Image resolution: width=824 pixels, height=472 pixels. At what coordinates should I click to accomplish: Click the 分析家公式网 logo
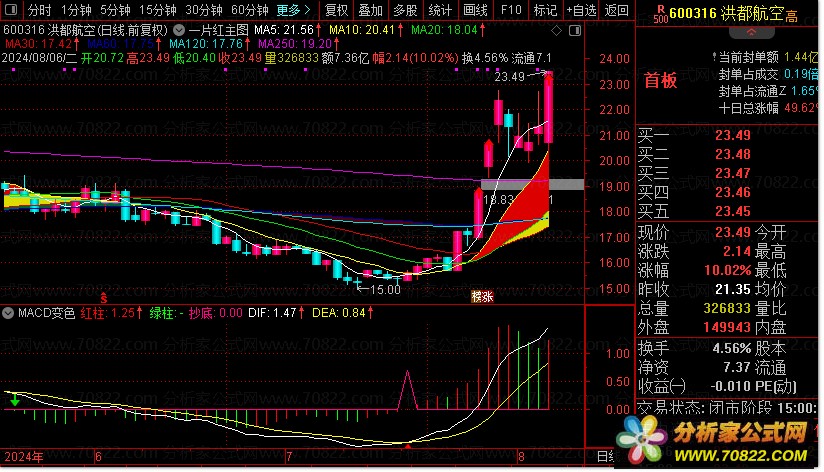pos(716,442)
